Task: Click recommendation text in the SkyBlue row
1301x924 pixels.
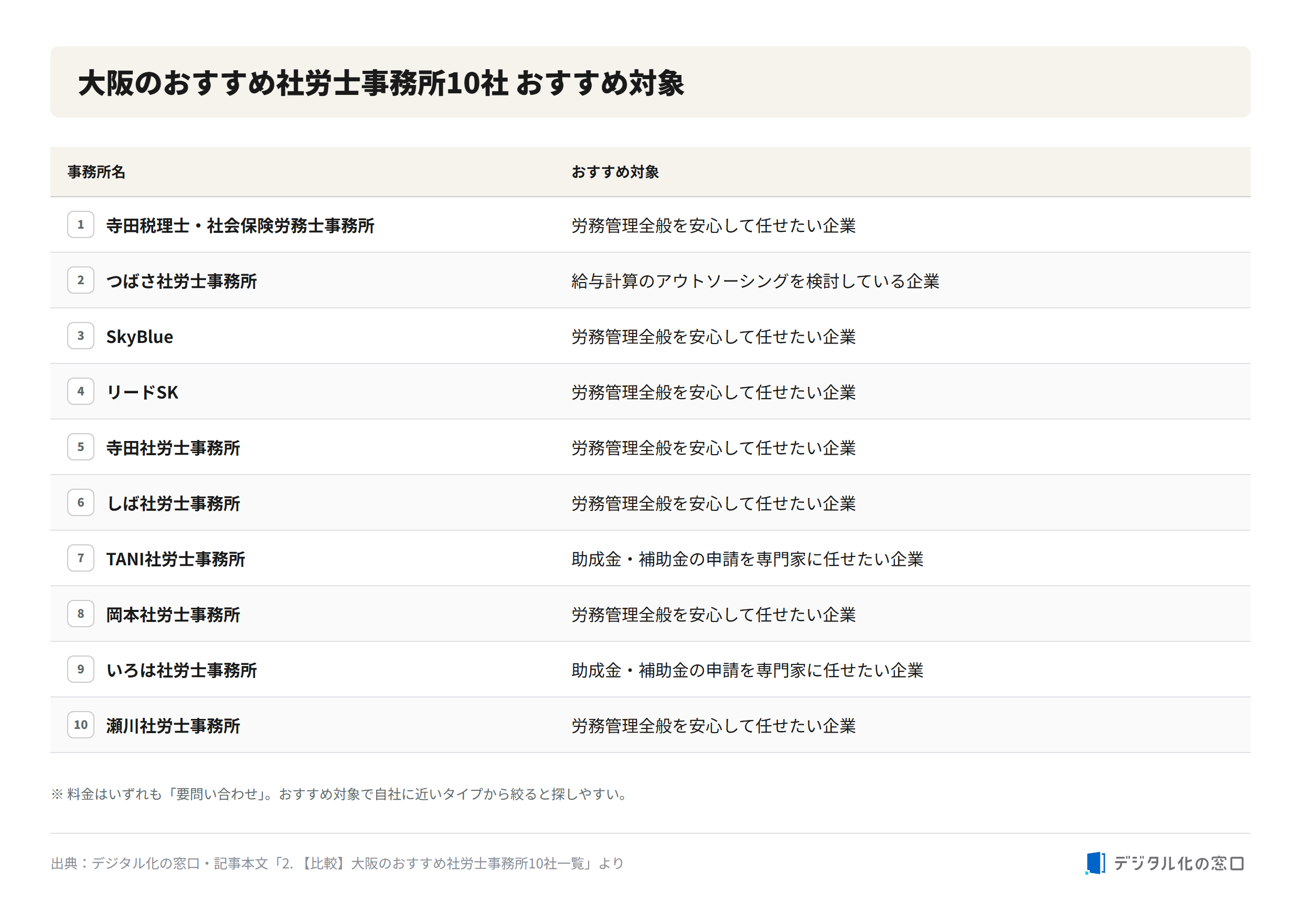Action: coord(713,337)
